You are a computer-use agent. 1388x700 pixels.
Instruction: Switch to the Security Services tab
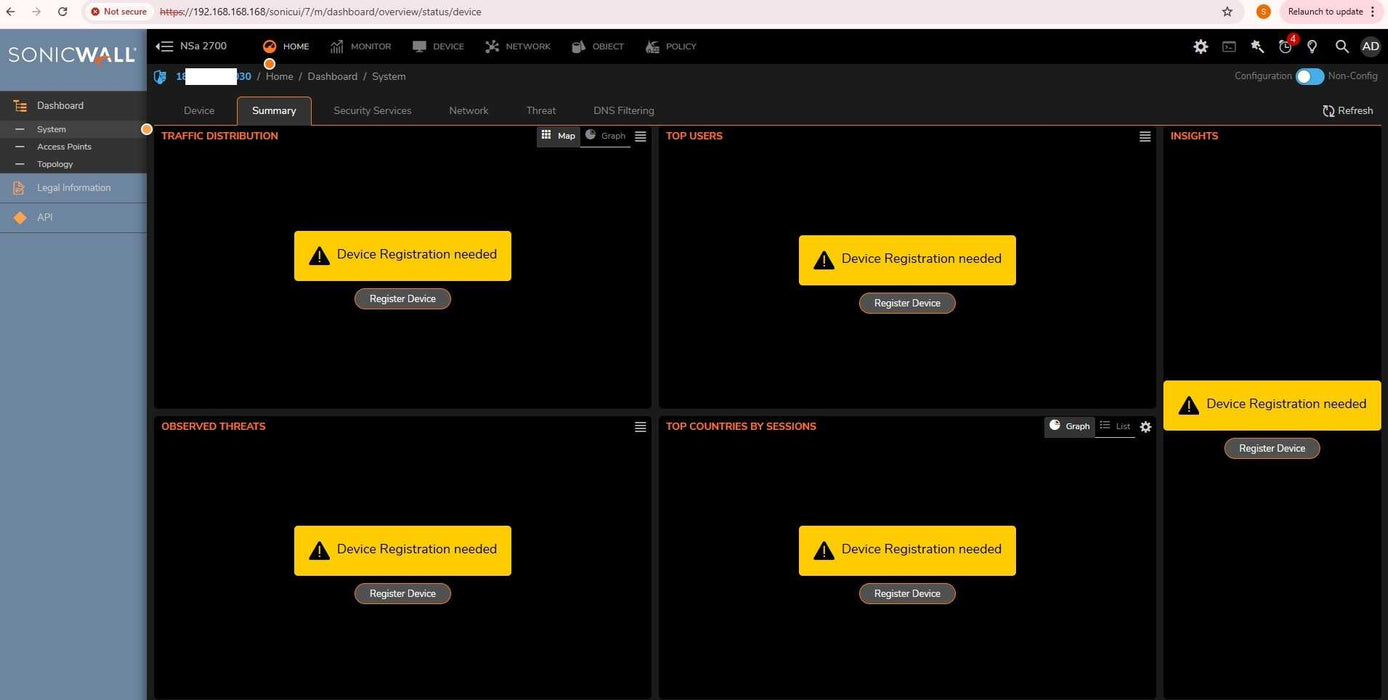point(372,111)
